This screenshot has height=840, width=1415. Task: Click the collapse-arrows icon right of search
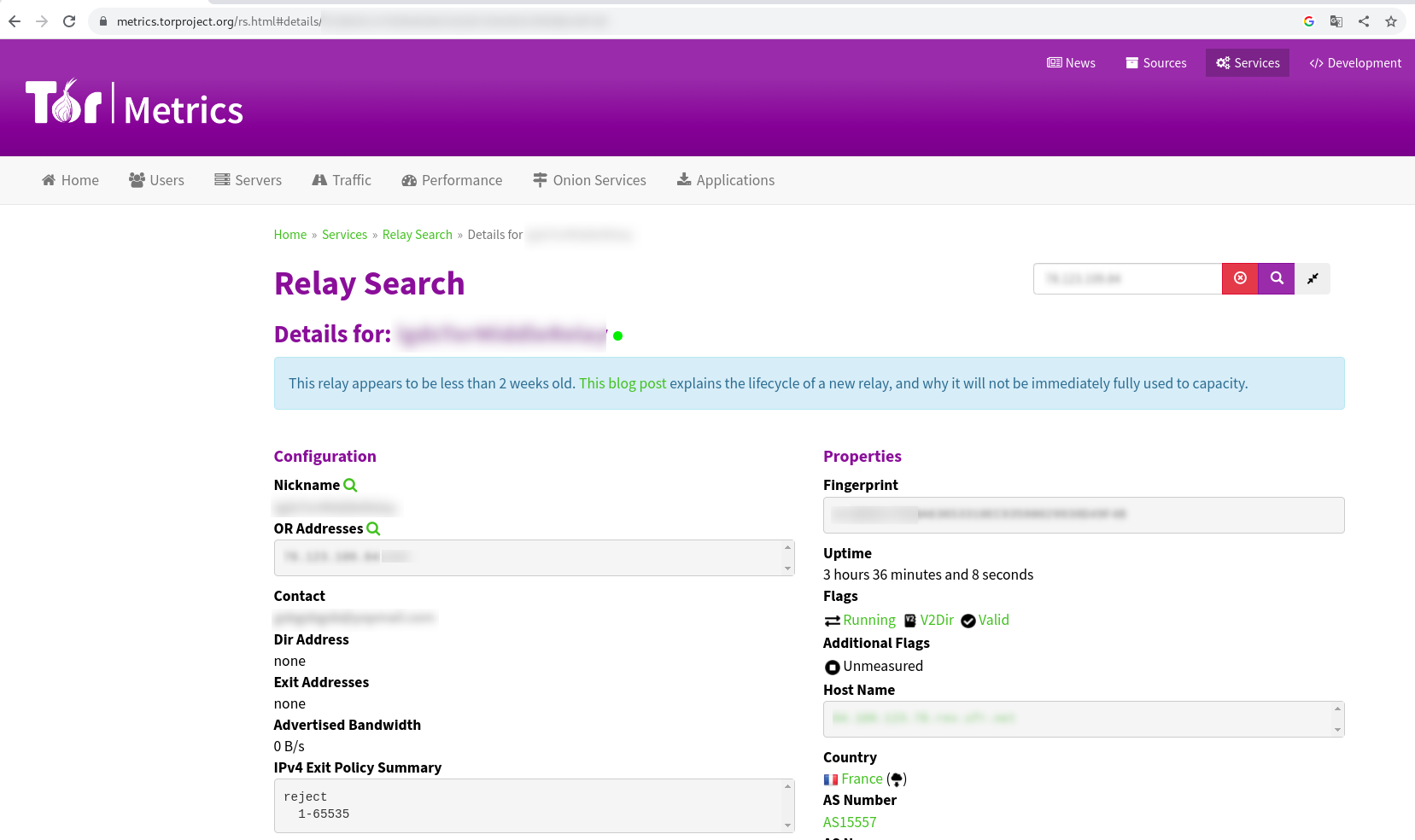tap(1313, 278)
